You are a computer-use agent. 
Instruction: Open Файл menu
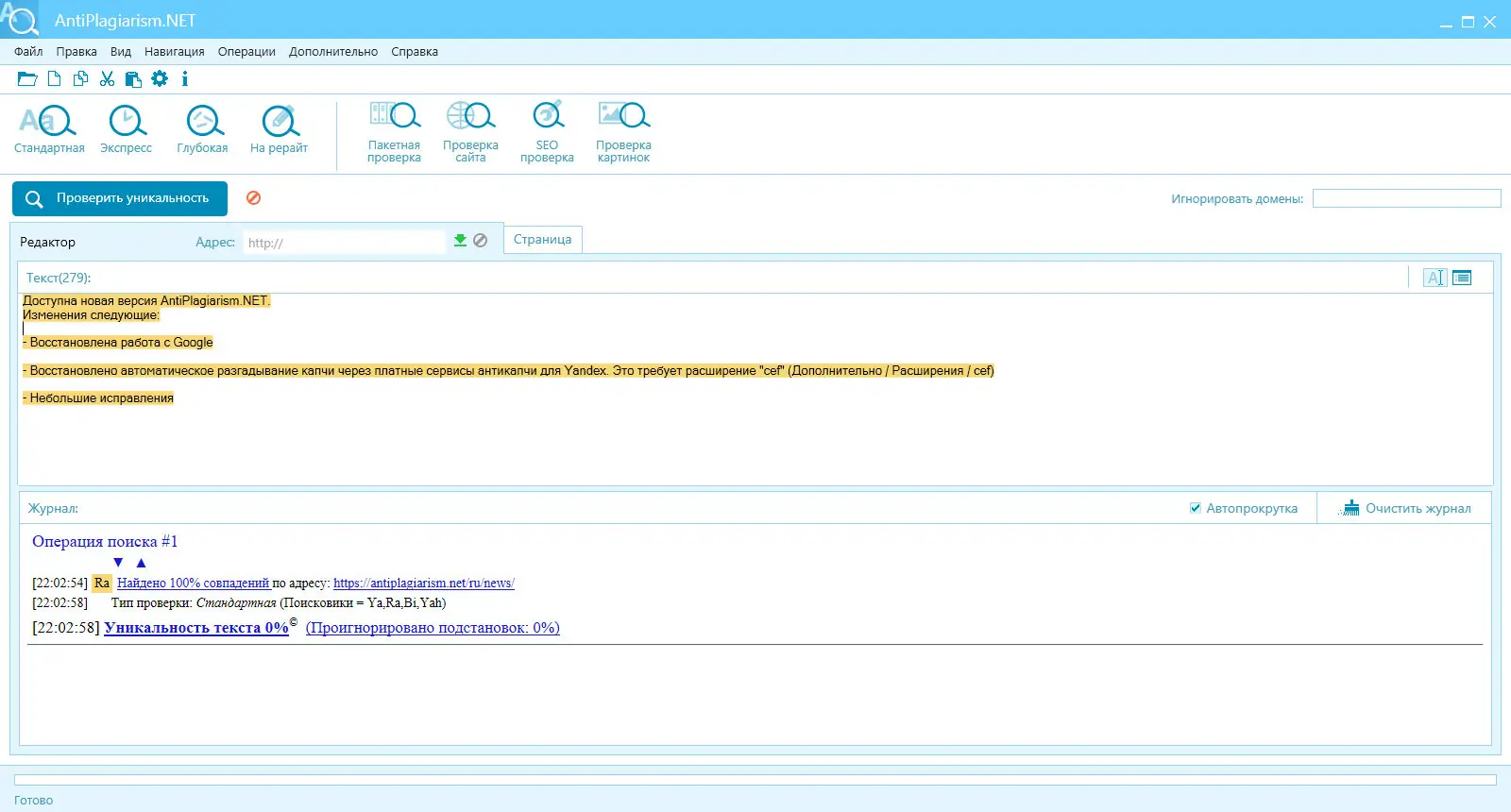point(28,52)
